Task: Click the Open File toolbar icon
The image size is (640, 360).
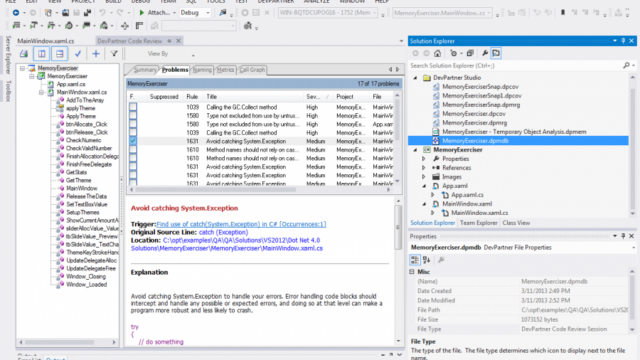Action: (65, 13)
